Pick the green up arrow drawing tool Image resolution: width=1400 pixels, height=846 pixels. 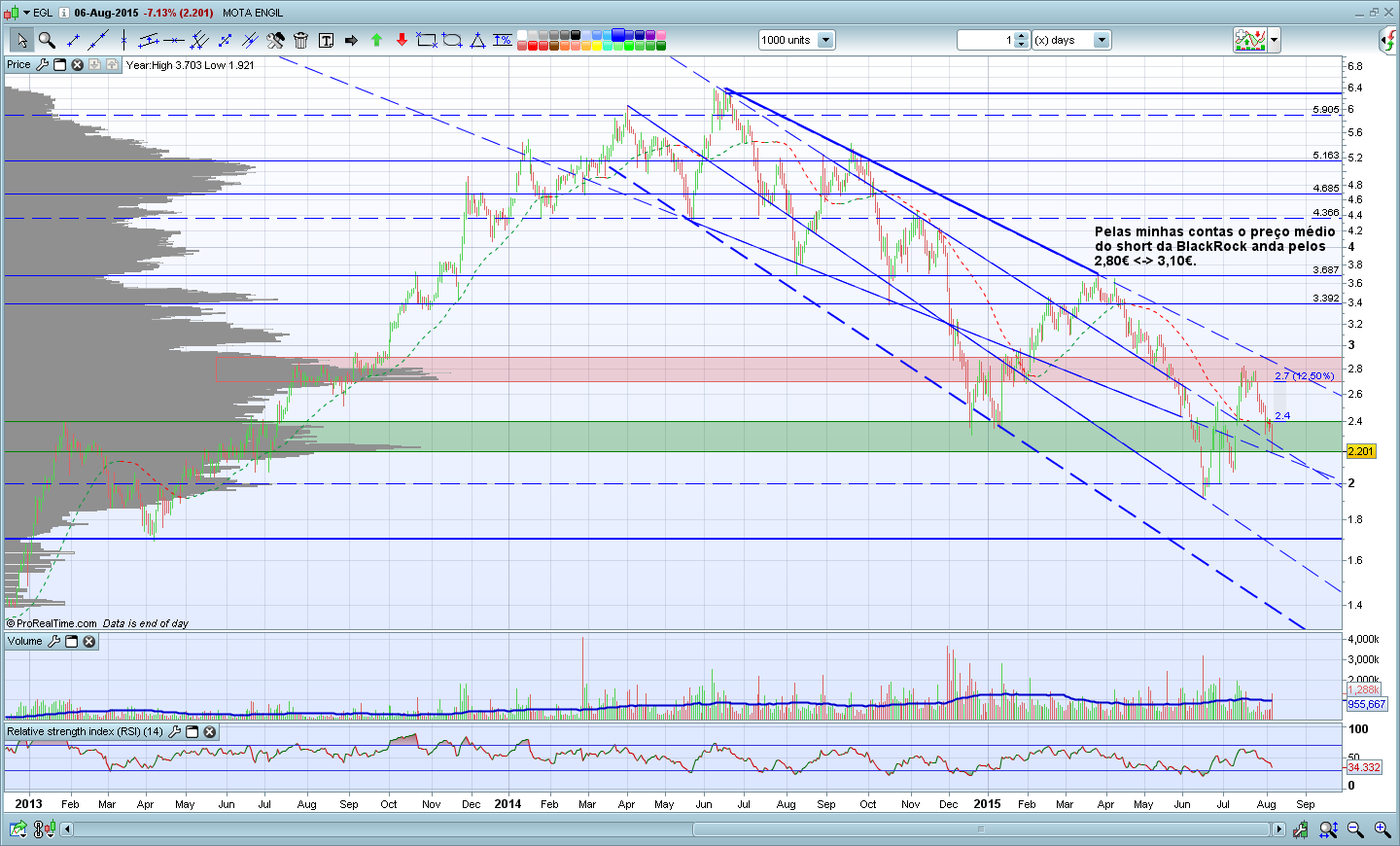tap(377, 40)
